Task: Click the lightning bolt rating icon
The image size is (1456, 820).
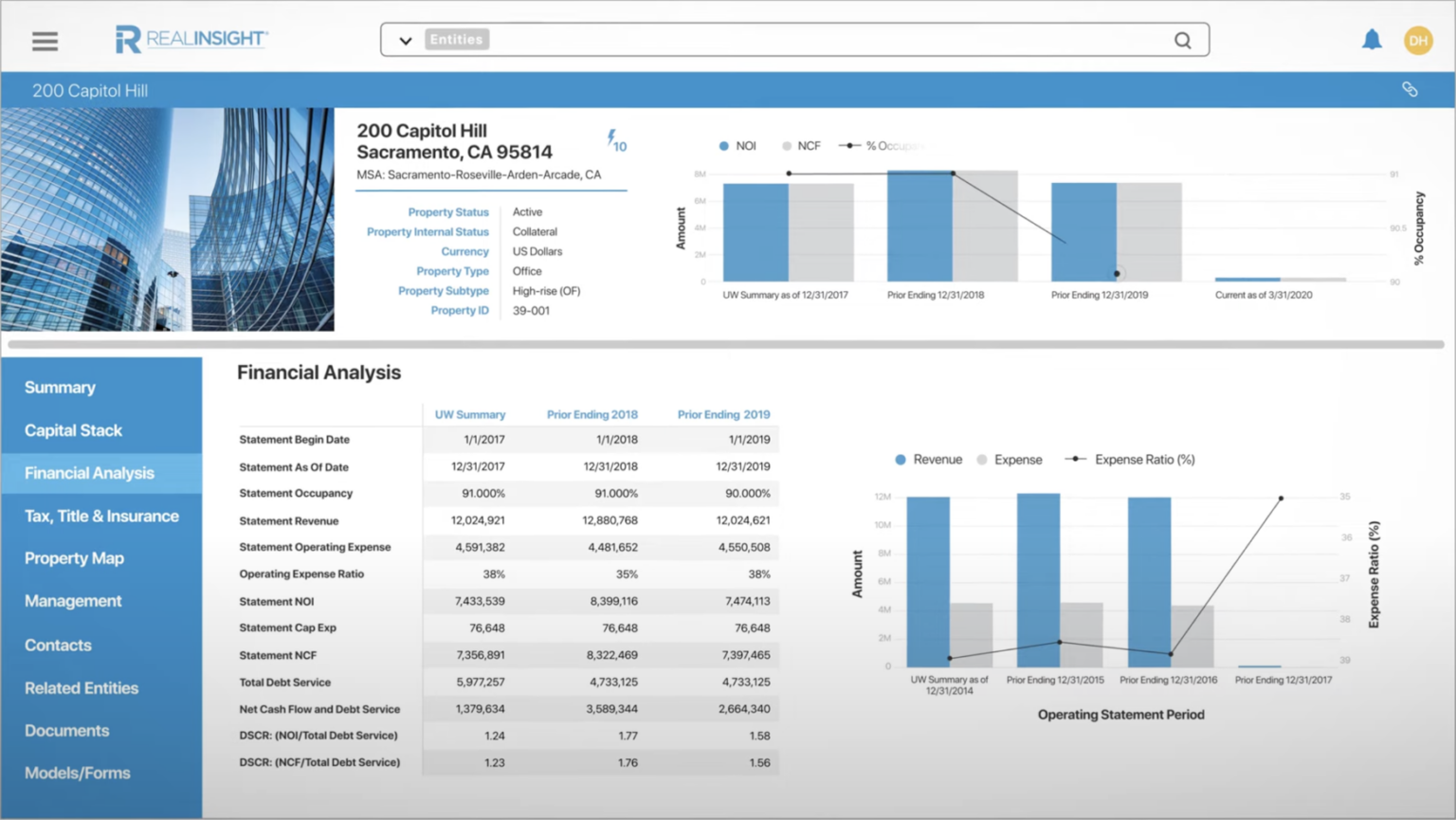Action: tap(611, 138)
